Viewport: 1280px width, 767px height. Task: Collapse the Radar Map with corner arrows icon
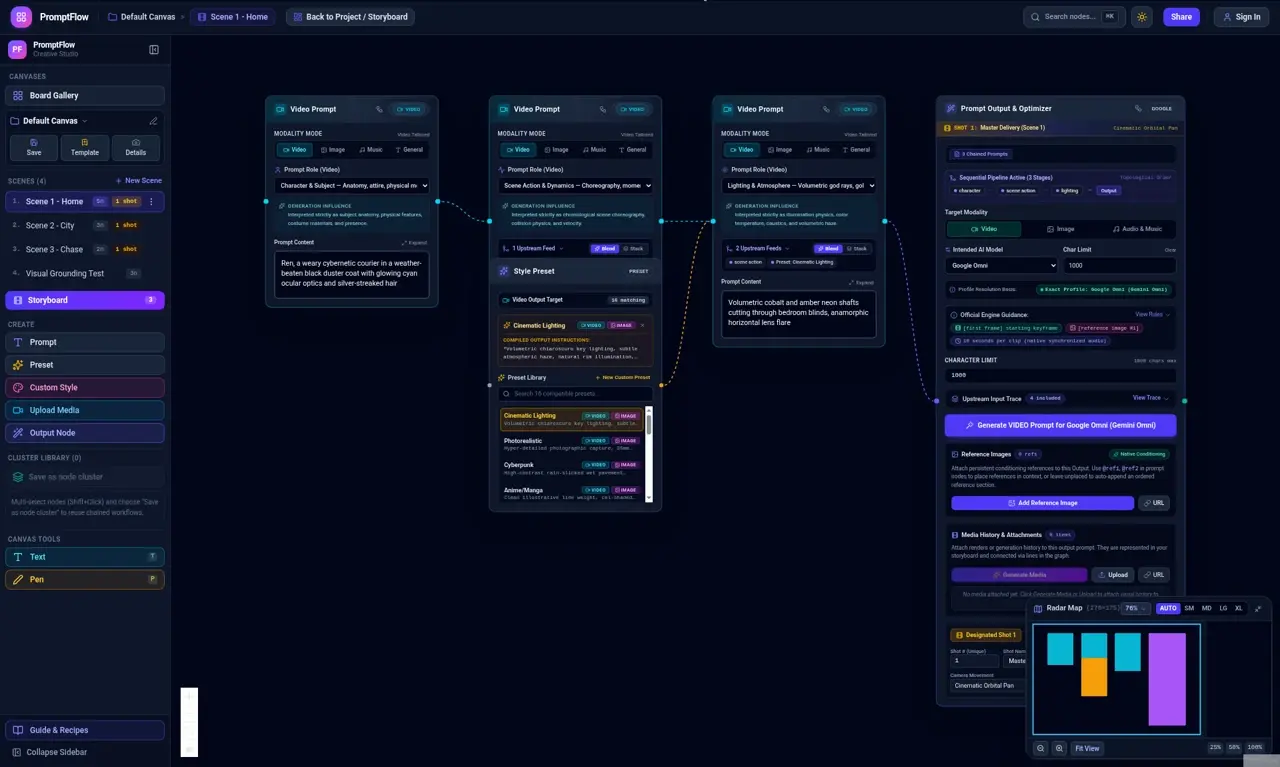1258,608
